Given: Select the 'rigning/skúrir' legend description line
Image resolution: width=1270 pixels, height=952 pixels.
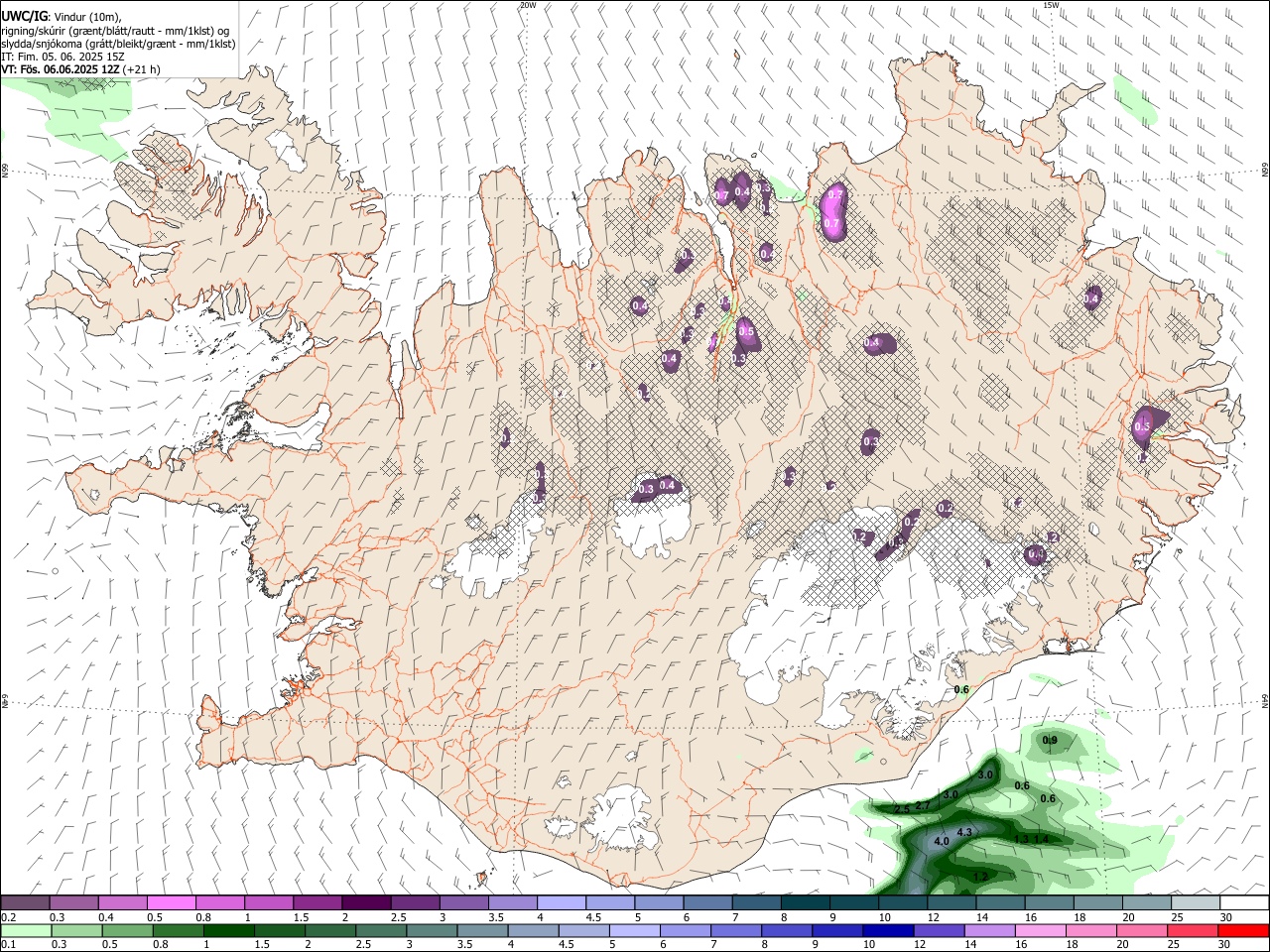Looking at the screenshot, I should click(x=116, y=31).
